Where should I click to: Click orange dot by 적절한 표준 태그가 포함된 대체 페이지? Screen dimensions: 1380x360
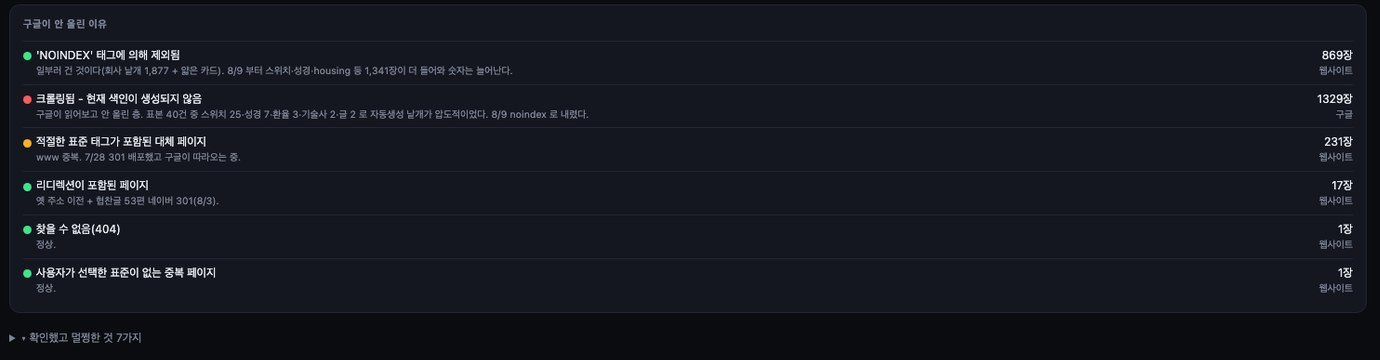(x=27, y=143)
